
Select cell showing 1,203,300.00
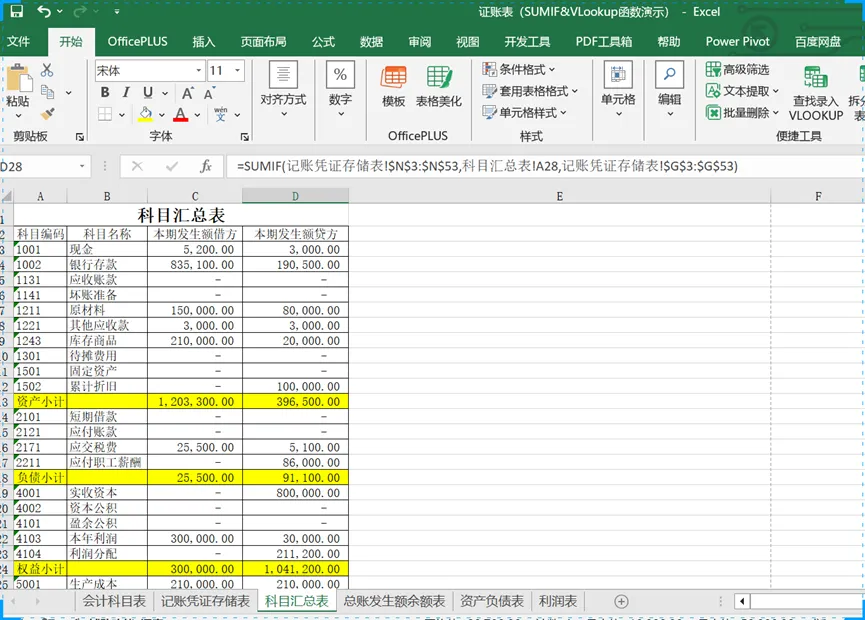pos(195,402)
